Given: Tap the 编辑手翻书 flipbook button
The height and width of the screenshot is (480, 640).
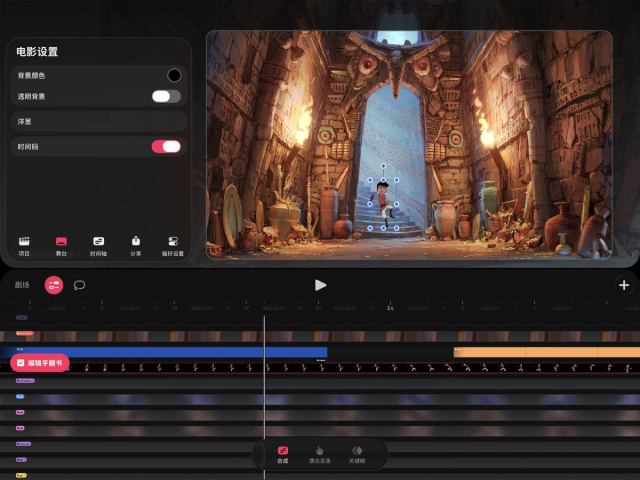Looking at the screenshot, I should tap(40, 363).
